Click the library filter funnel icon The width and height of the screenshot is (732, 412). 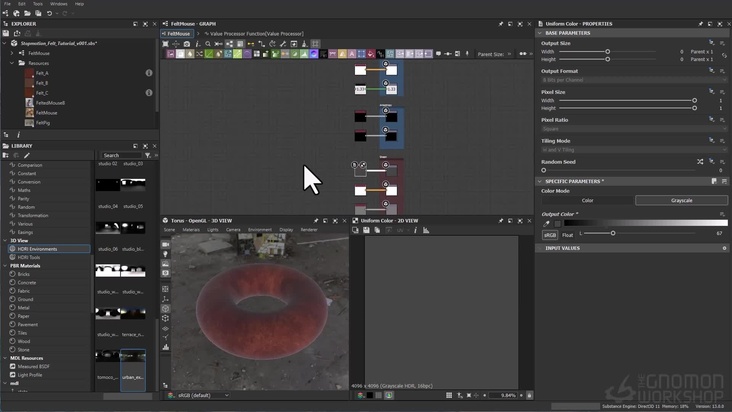click(x=148, y=155)
